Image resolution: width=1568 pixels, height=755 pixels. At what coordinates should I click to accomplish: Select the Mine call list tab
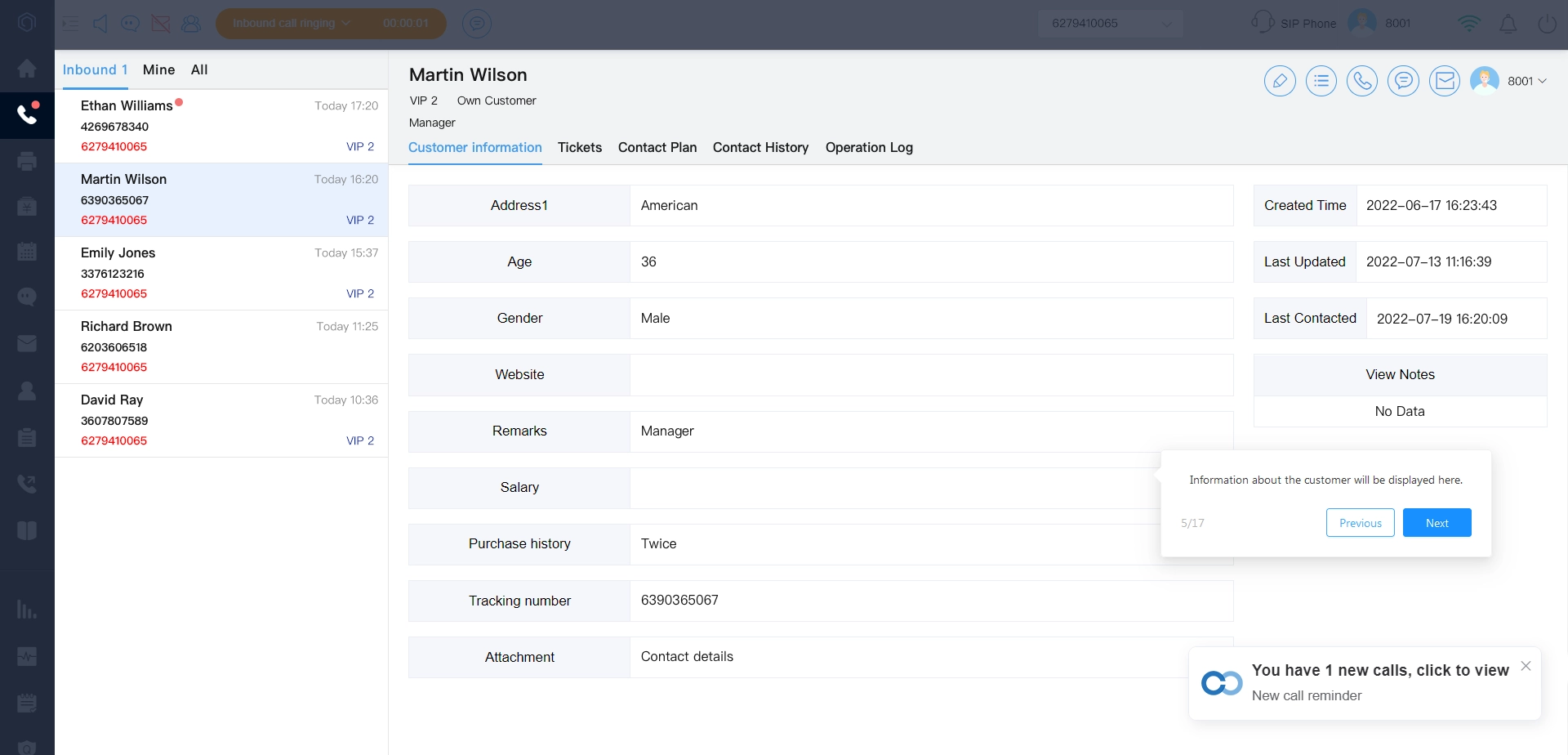click(x=158, y=70)
